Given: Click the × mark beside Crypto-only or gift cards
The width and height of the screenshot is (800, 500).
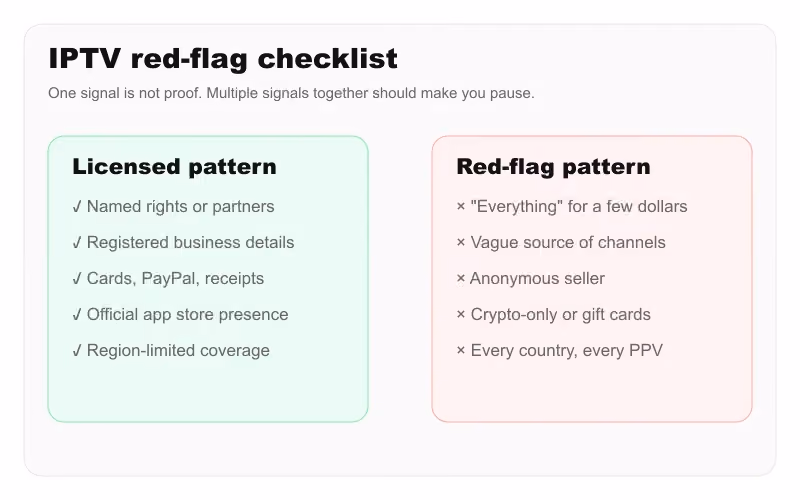Looking at the screenshot, I should point(461,315).
